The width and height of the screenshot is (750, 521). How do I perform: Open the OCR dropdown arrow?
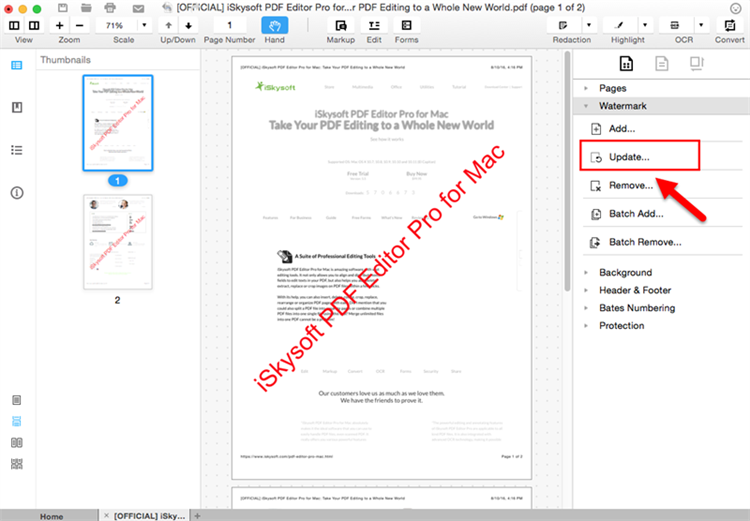point(701,25)
